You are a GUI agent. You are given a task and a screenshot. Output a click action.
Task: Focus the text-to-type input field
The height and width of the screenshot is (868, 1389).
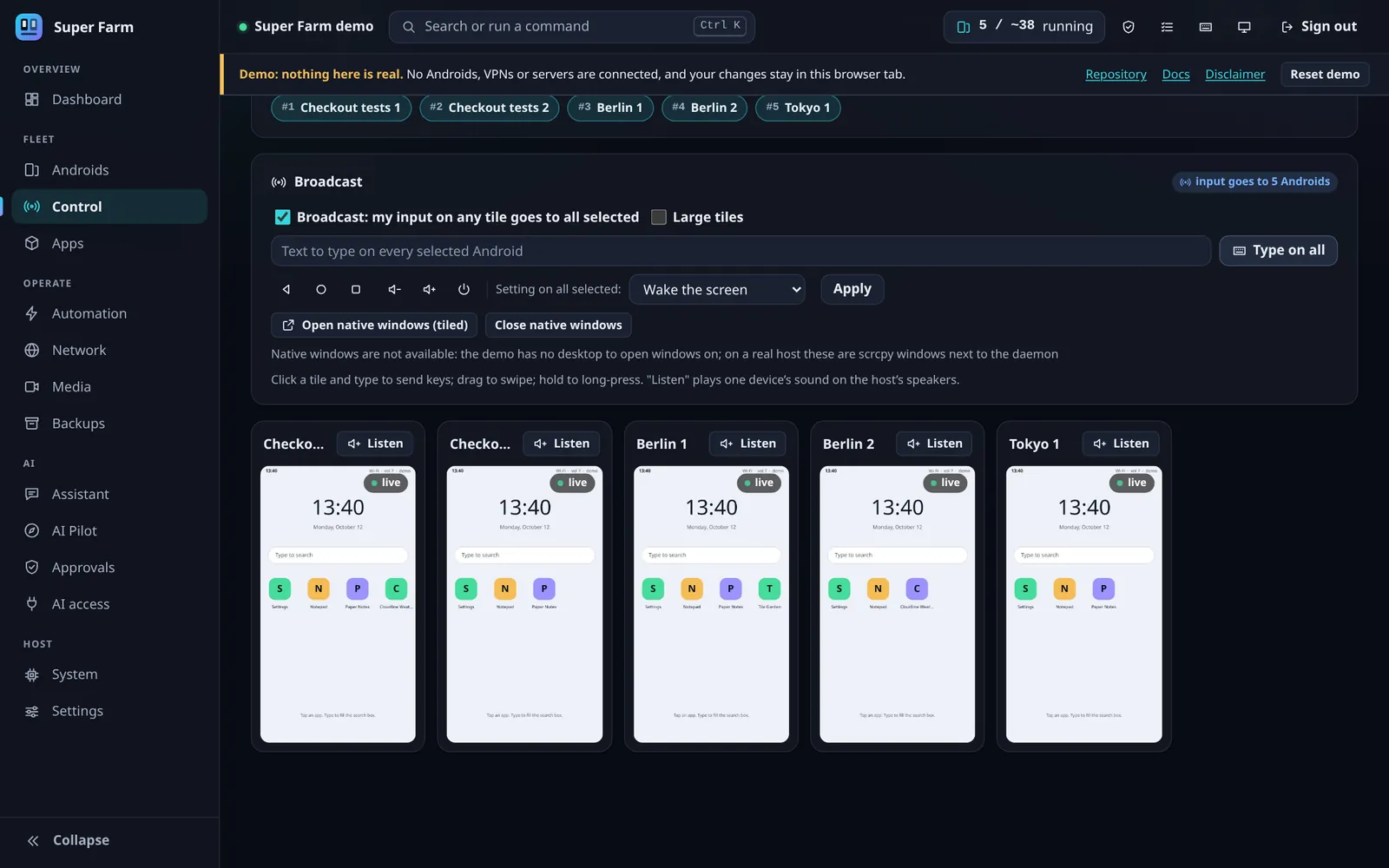pyautogui.click(x=741, y=251)
